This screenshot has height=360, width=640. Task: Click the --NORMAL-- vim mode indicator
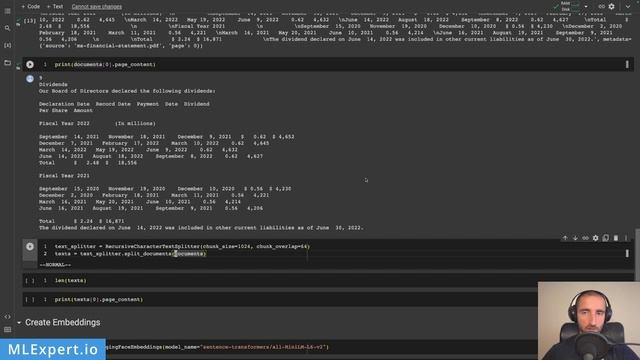tap(55, 264)
